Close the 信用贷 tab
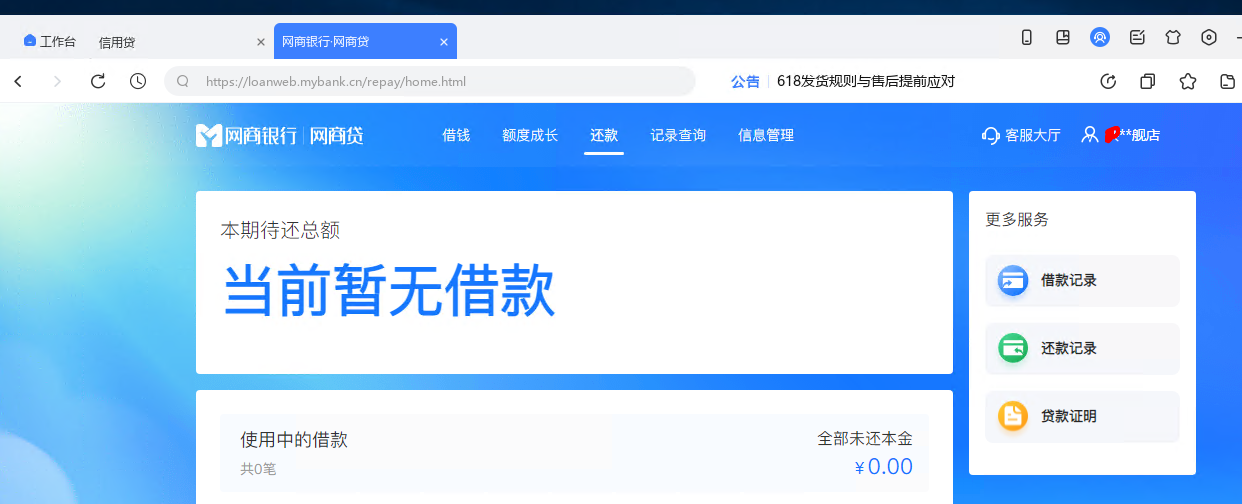This screenshot has height=504, width=1242. pos(261,42)
